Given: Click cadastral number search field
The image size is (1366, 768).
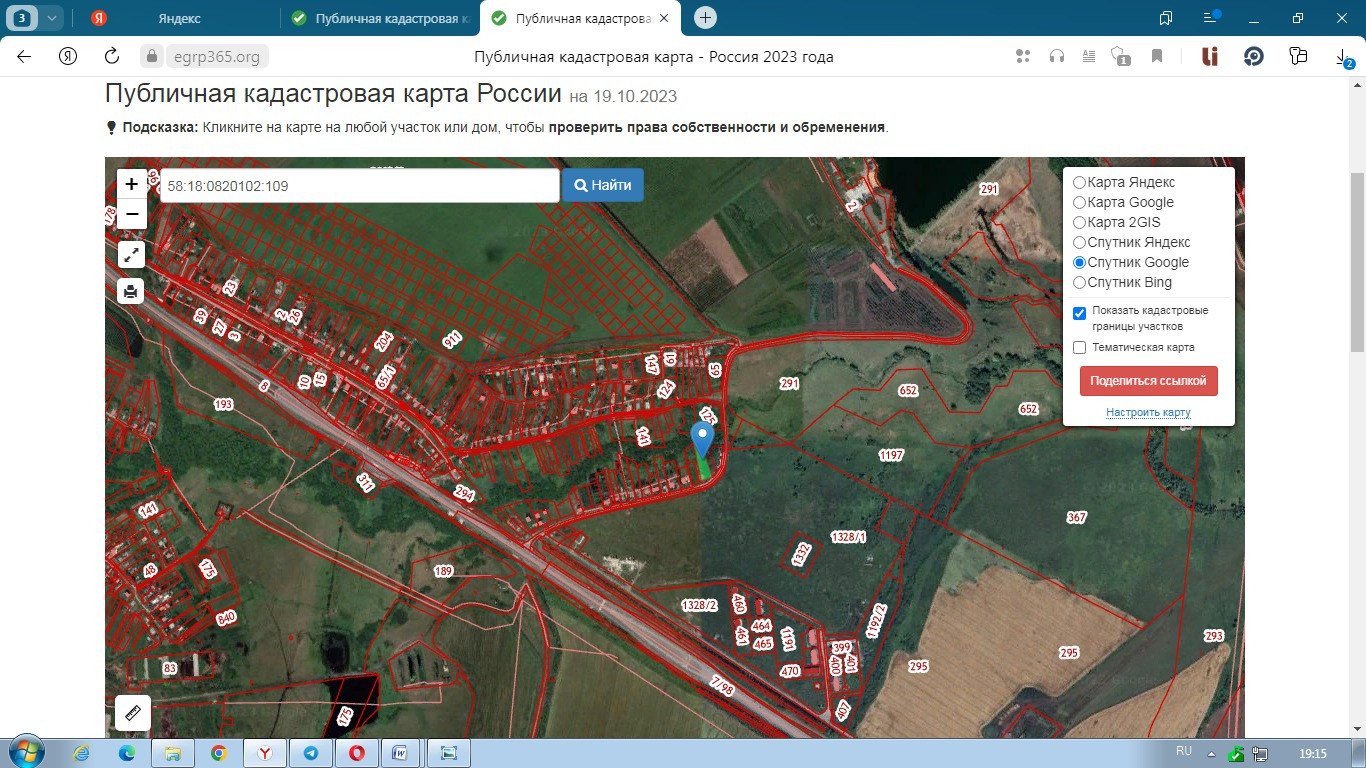Looking at the screenshot, I should 360,185.
